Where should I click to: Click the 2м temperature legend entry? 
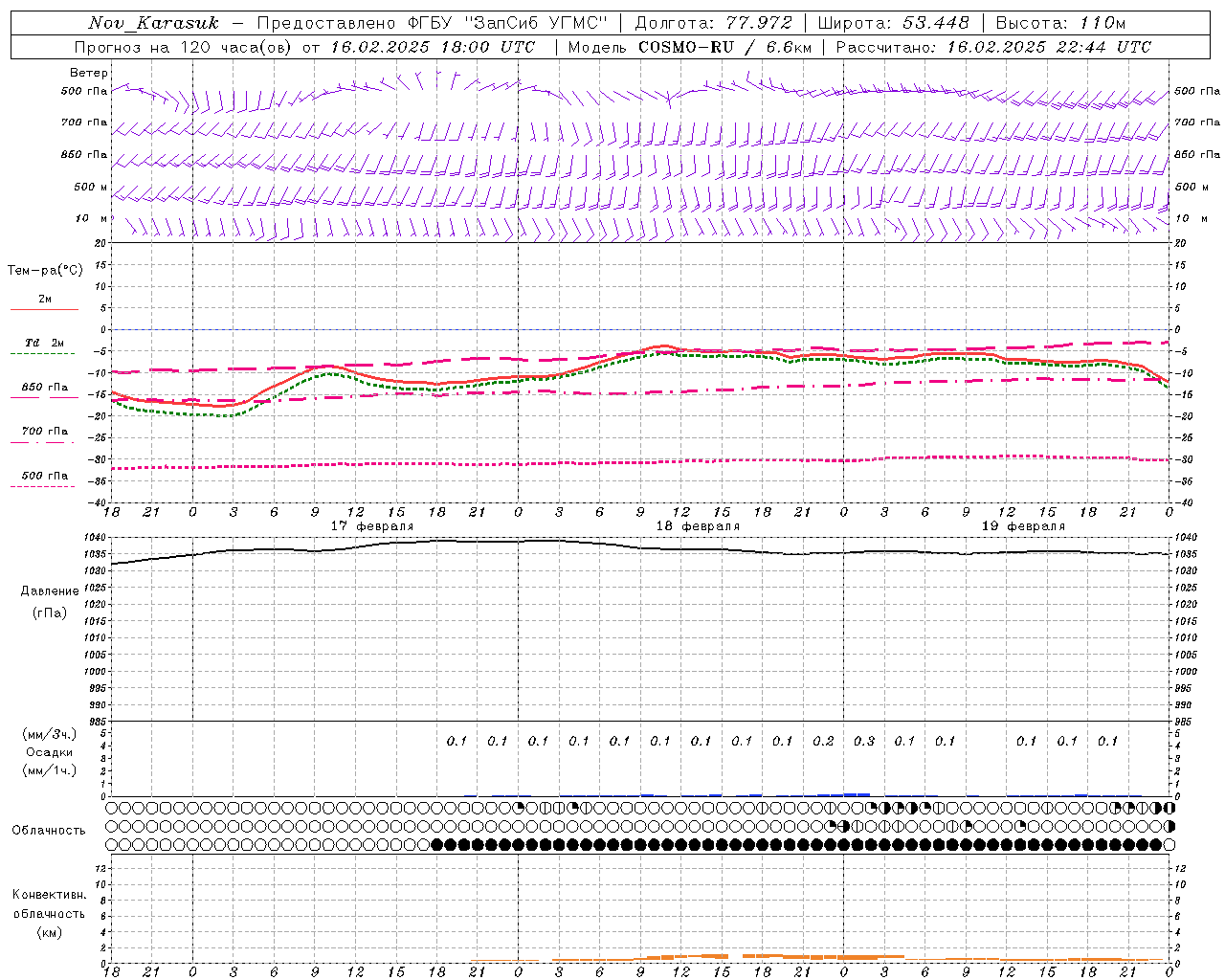point(45,299)
